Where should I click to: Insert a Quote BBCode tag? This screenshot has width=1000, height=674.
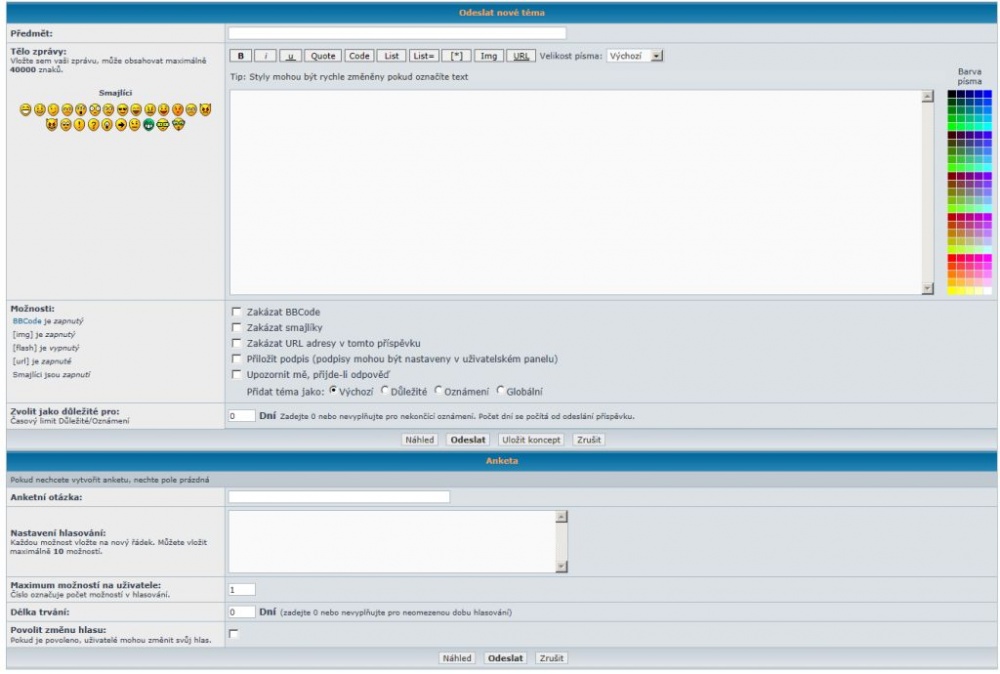click(323, 56)
